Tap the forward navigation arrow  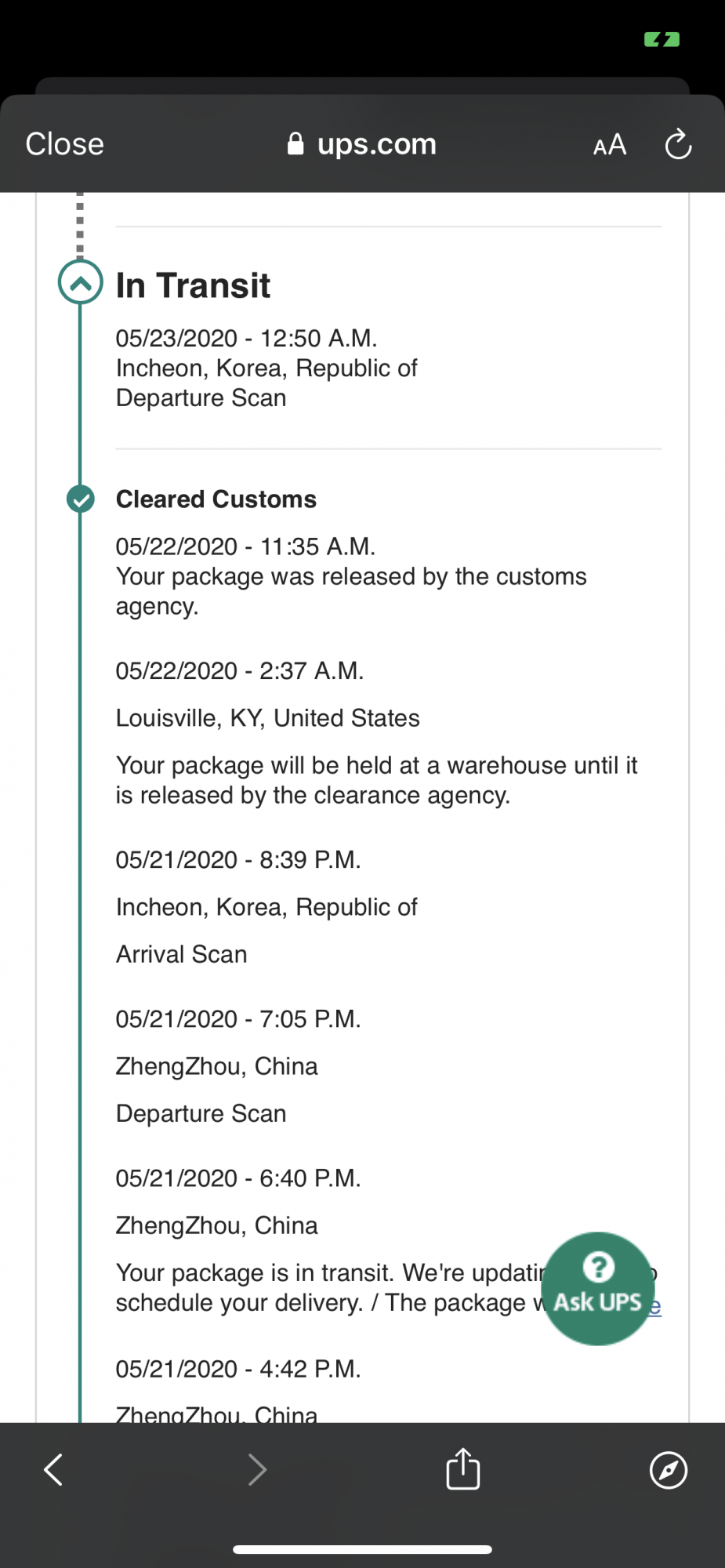coord(257,1469)
